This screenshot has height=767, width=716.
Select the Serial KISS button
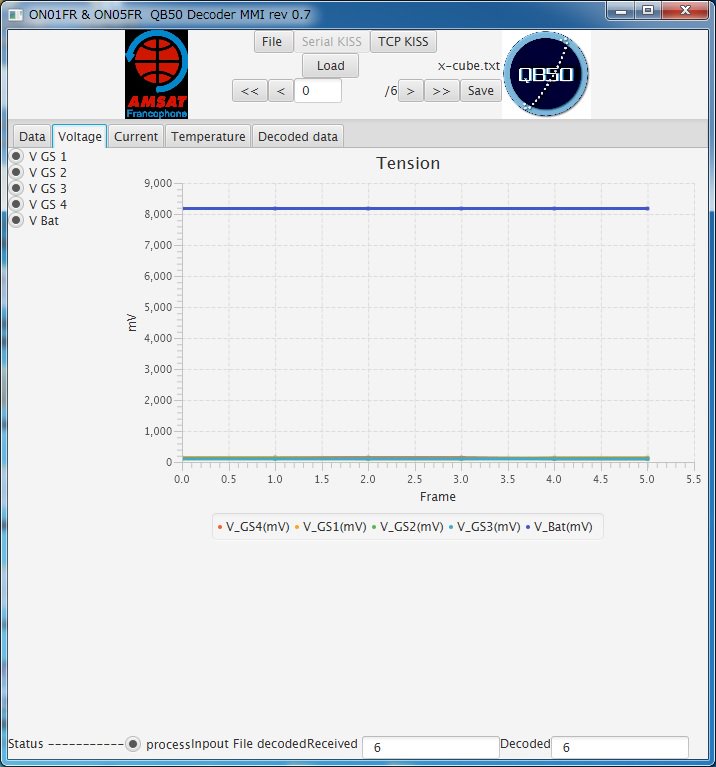pyautogui.click(x=332, y=42)
